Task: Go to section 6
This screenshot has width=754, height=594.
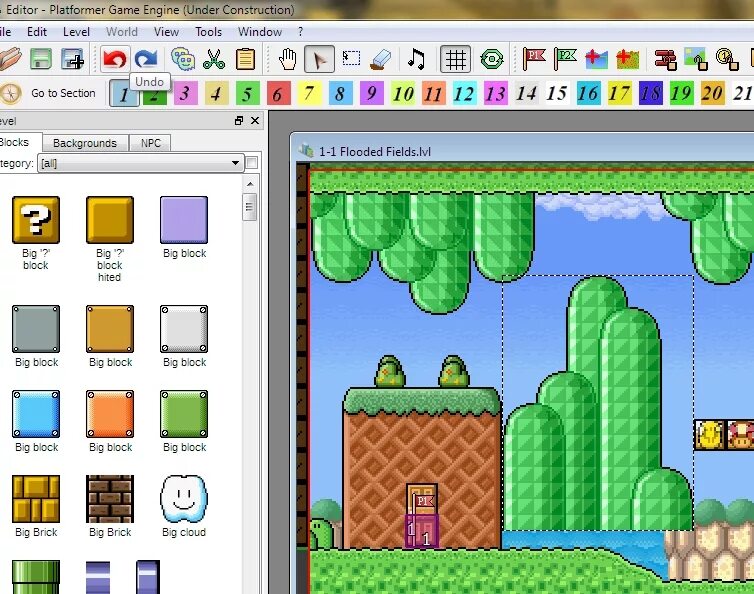Action: click(278, 93)
